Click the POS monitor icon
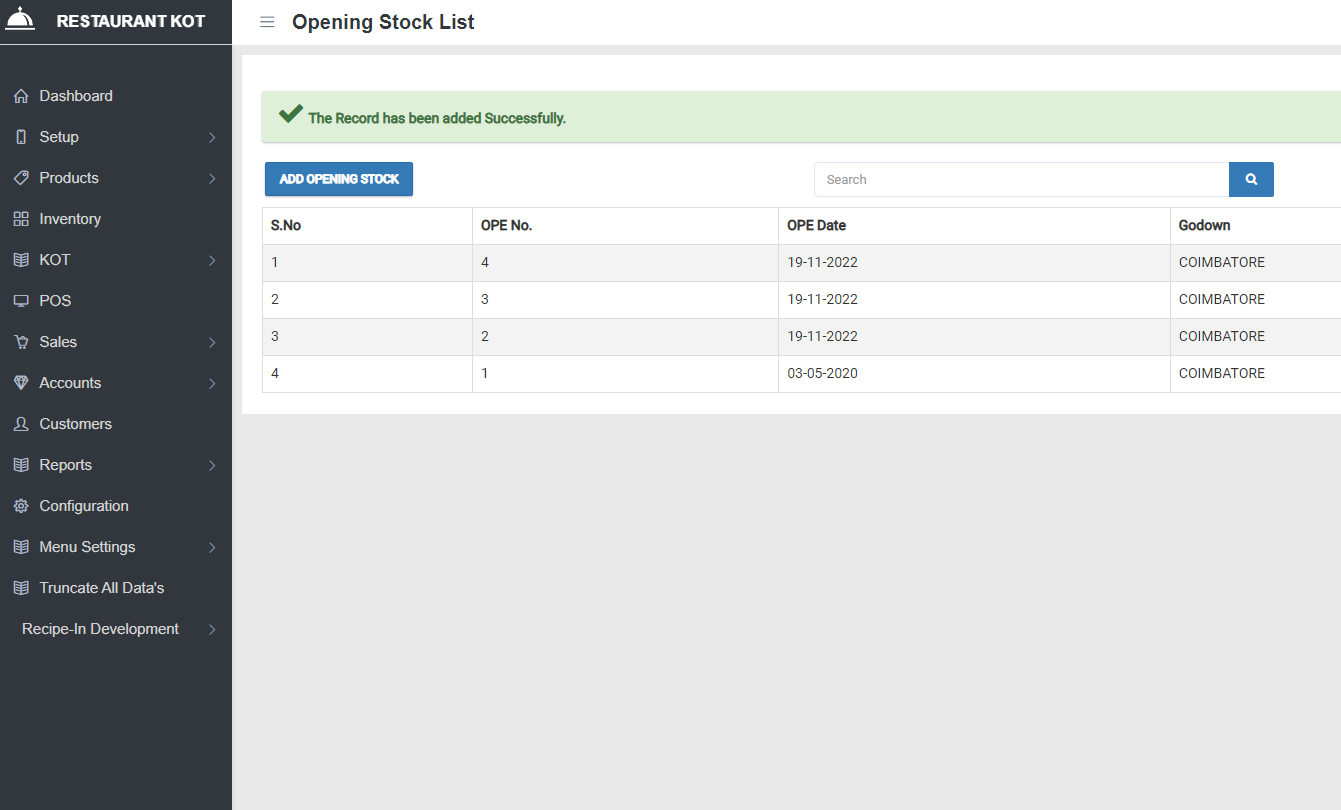Screen dimensions: 1341x810 point(21,301)
